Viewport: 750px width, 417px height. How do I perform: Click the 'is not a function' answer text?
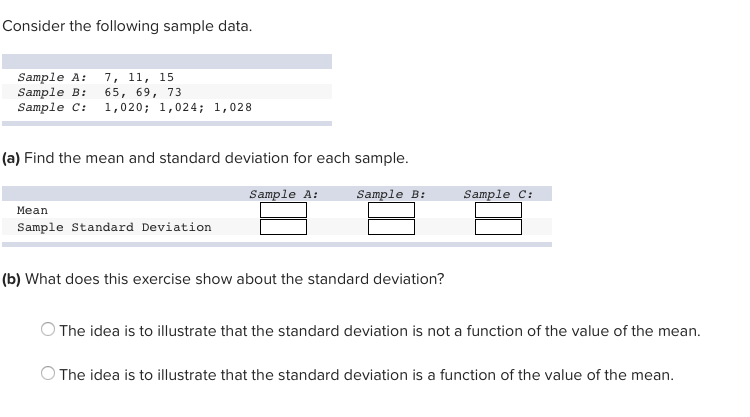(380, 330)
